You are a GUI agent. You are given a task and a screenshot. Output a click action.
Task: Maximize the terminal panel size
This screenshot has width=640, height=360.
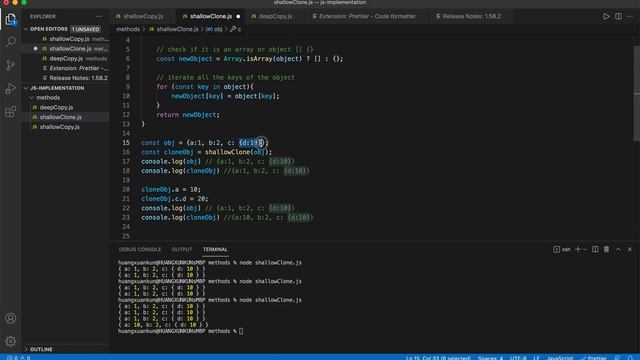[618, 249]
